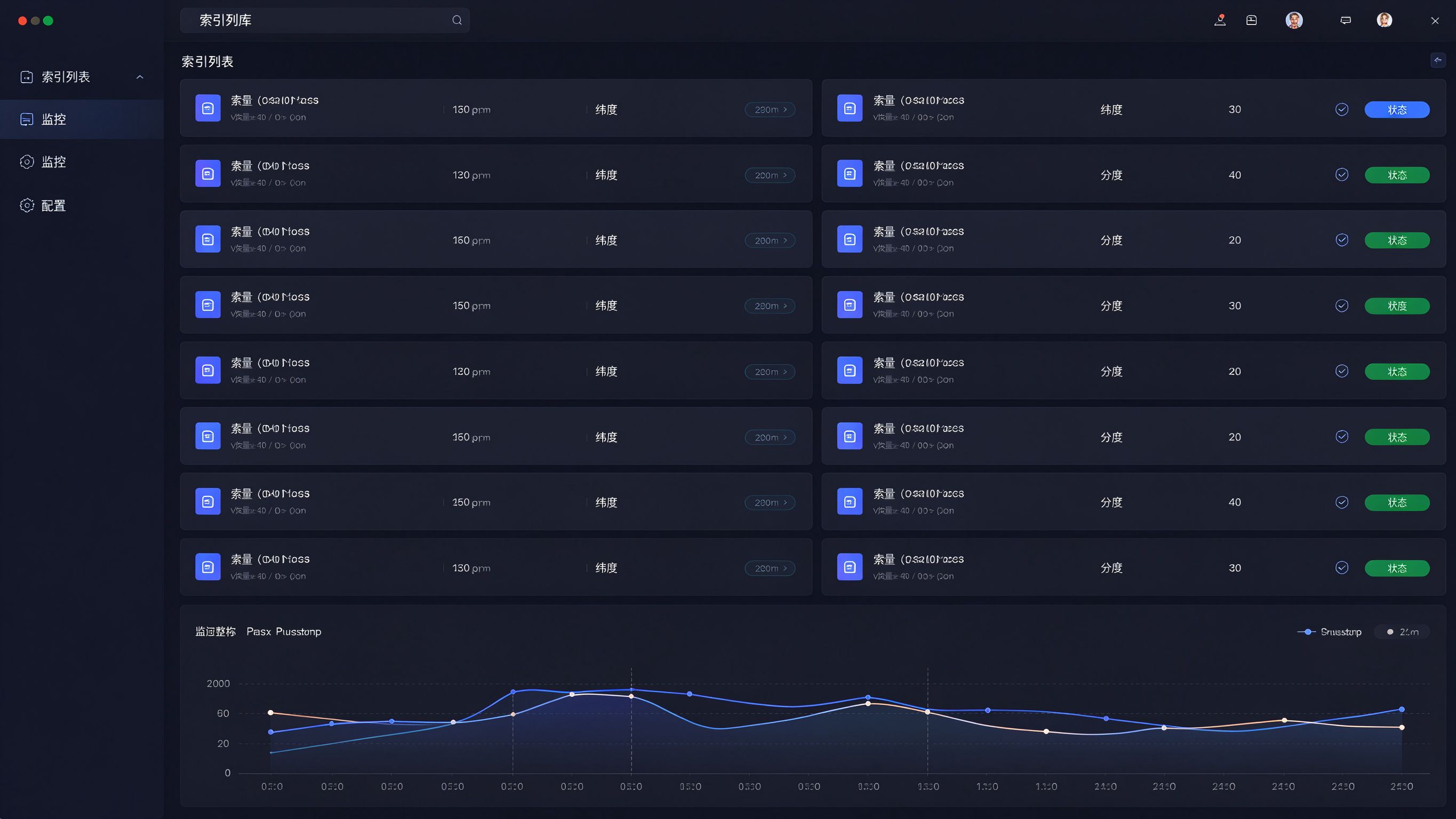Toggle the checkmark beside the 状度 button
Screen dimensions: 1456x819
coord(1341,306)
